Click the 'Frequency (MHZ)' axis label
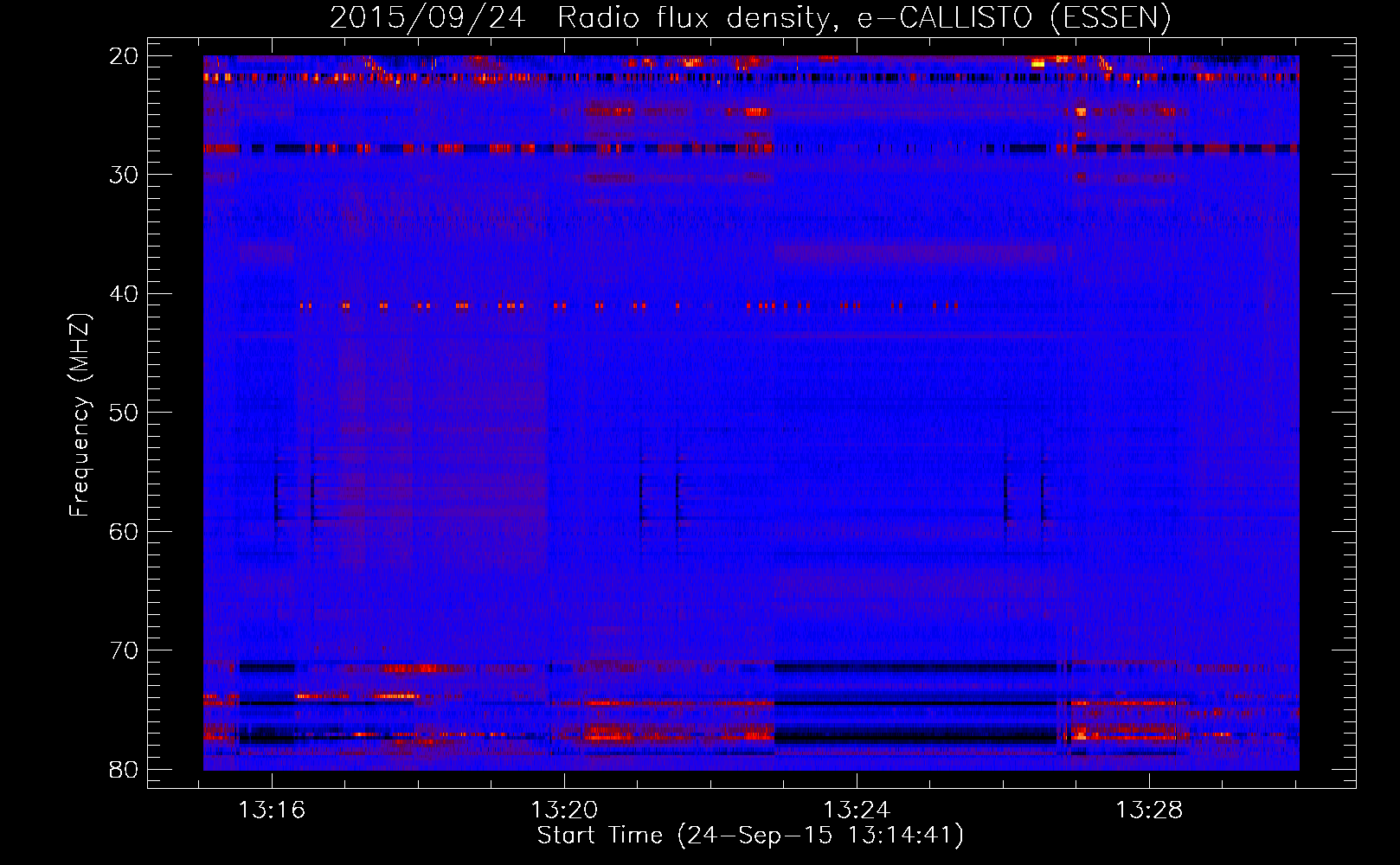The image size is (1400, 865). (x=80, y=415)
